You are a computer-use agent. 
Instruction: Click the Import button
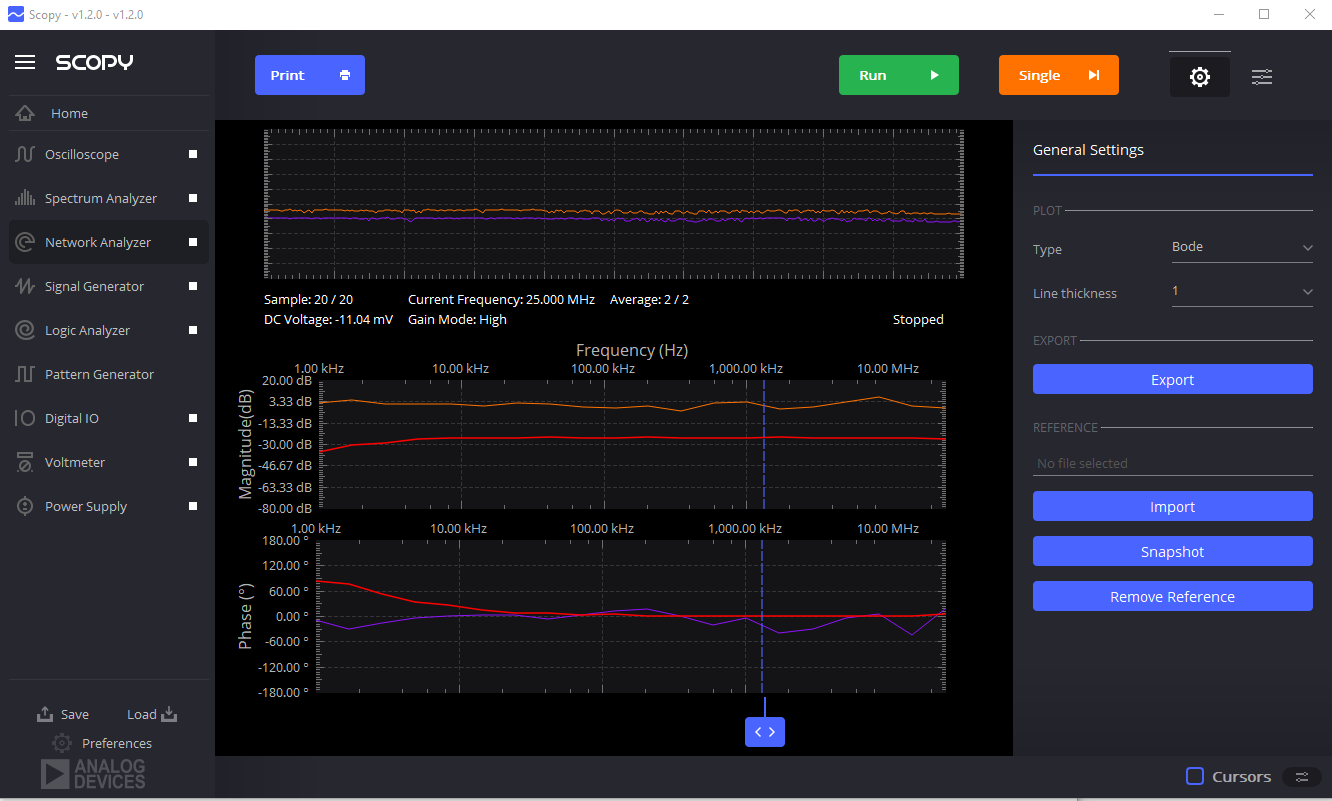click(x=1172, y=506)
